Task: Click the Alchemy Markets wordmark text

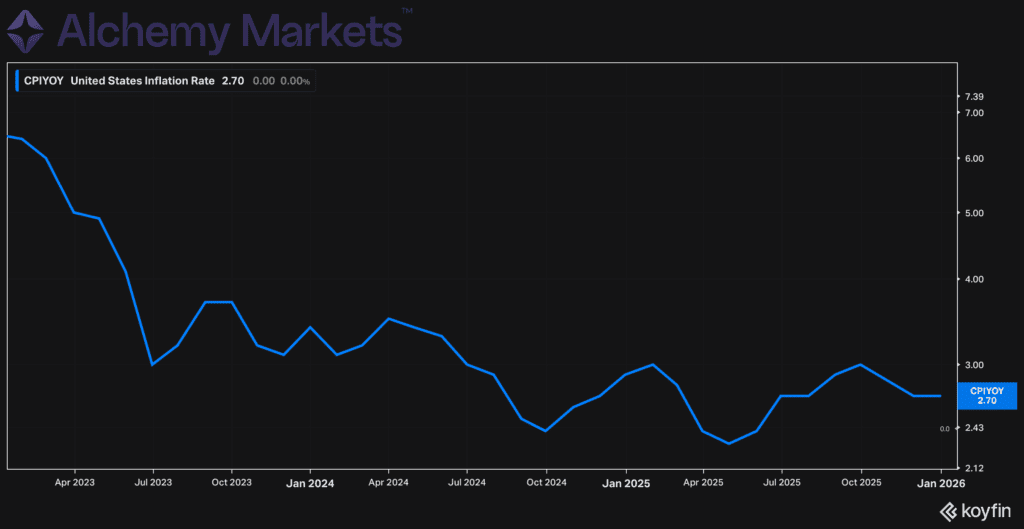Action: (229, 31)
